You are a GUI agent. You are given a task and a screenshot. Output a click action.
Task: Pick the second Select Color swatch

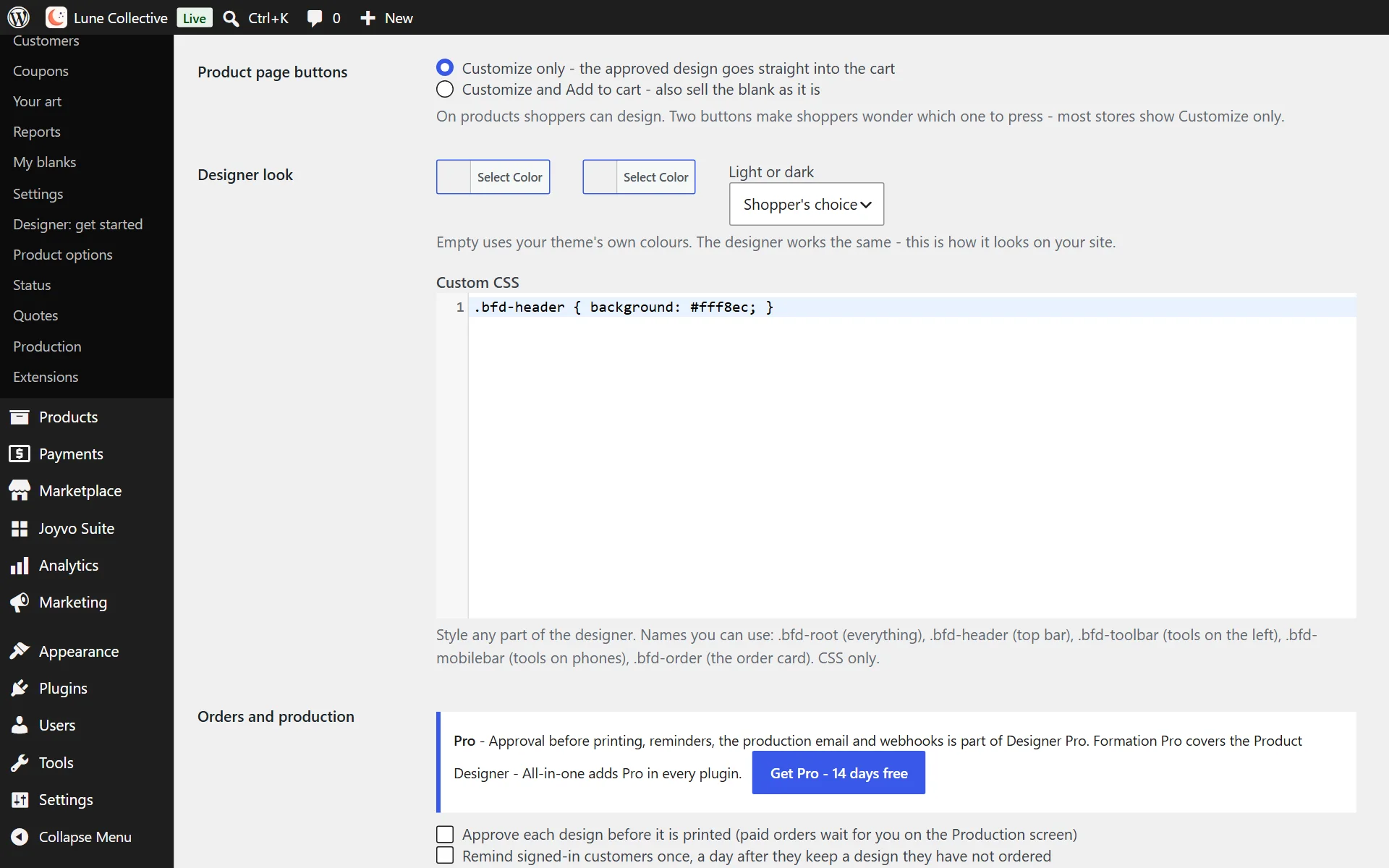tap(639, 176)
